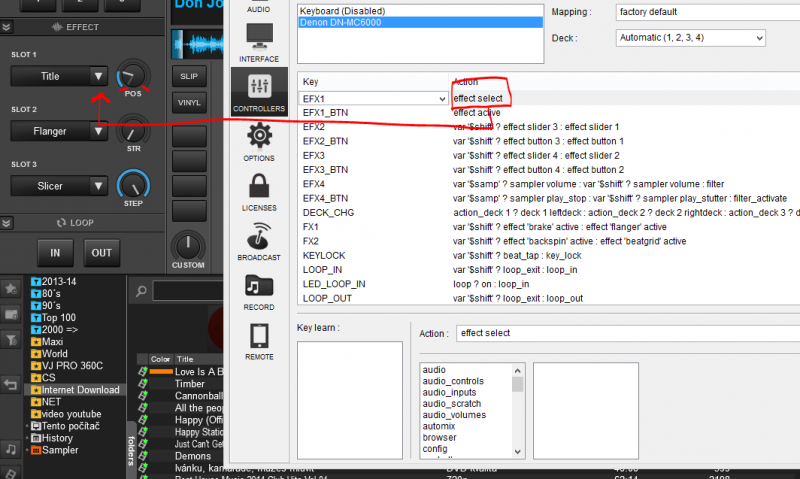Click the music note sidebar icon
800x479 pixels.
coord(11,449)
